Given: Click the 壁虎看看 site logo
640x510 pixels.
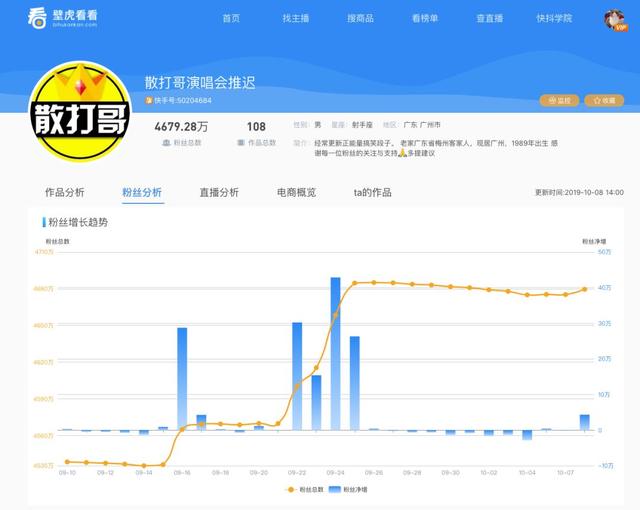Looking at the screenshot, I should (62, 18).
